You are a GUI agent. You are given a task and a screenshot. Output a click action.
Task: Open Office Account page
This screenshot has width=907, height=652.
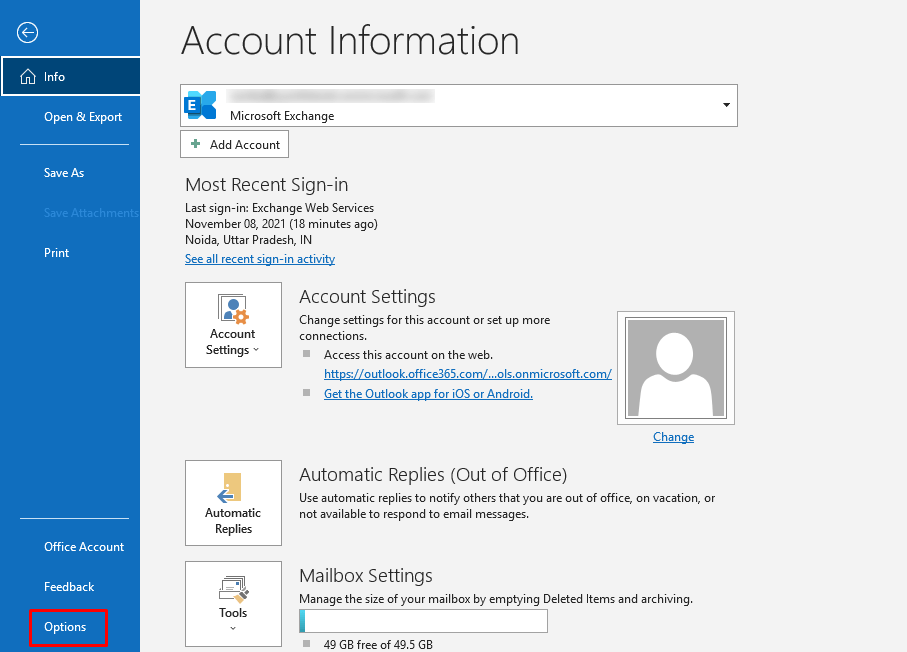pyautogui.click(x=84, y=547)
